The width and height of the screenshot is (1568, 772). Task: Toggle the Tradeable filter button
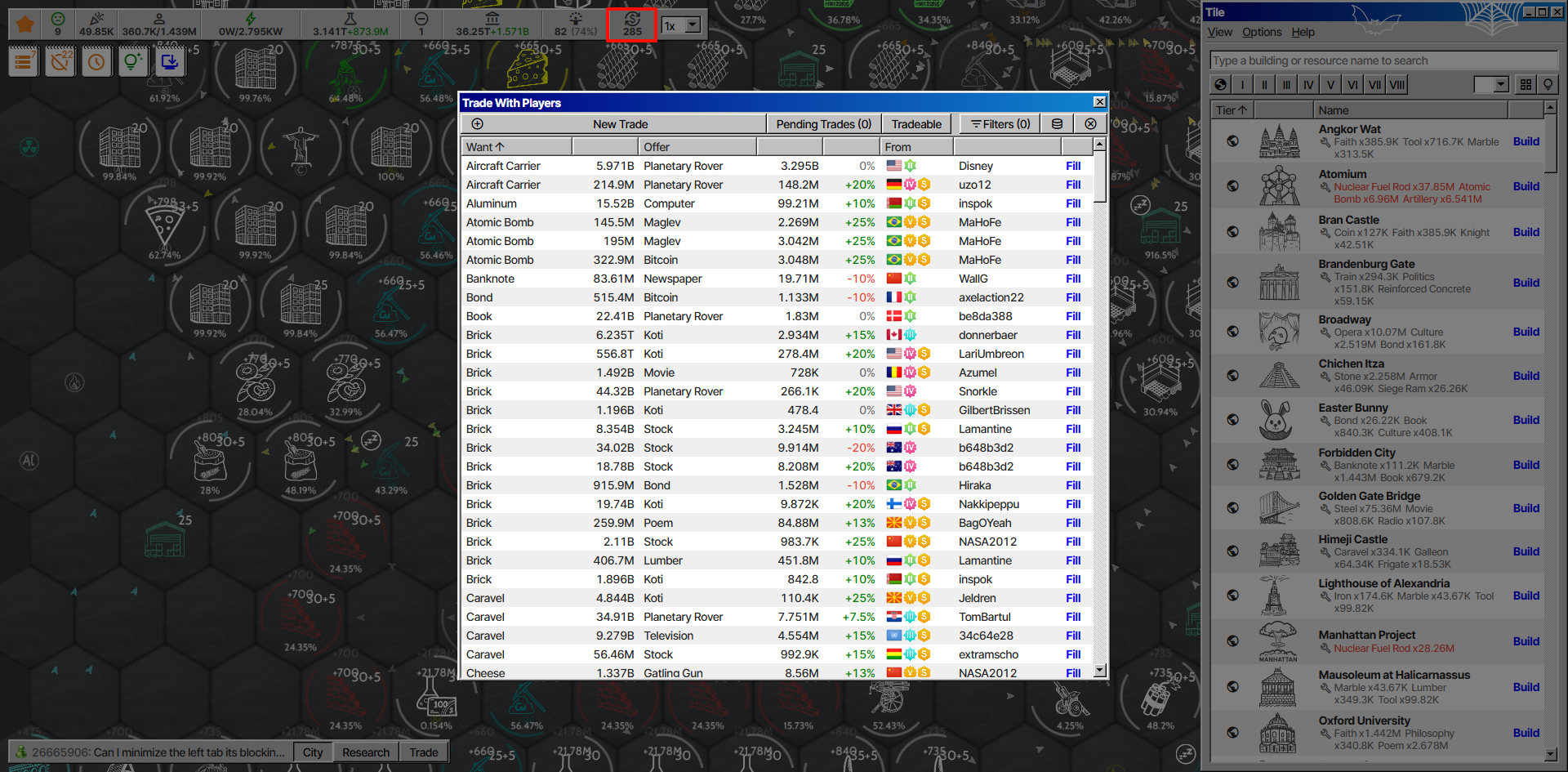[916, 124]
